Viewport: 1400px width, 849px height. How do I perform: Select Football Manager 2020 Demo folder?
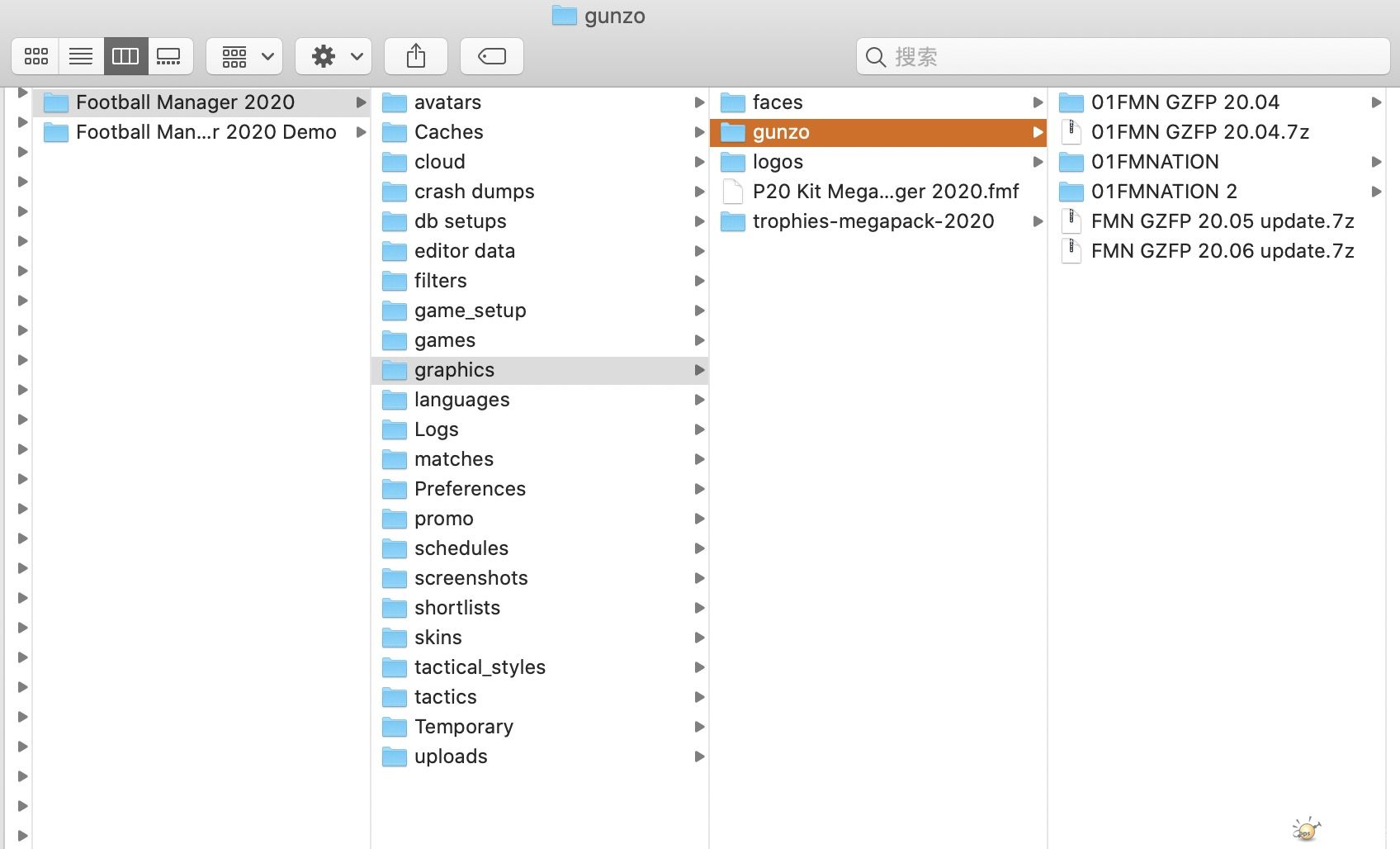(201, 132)
